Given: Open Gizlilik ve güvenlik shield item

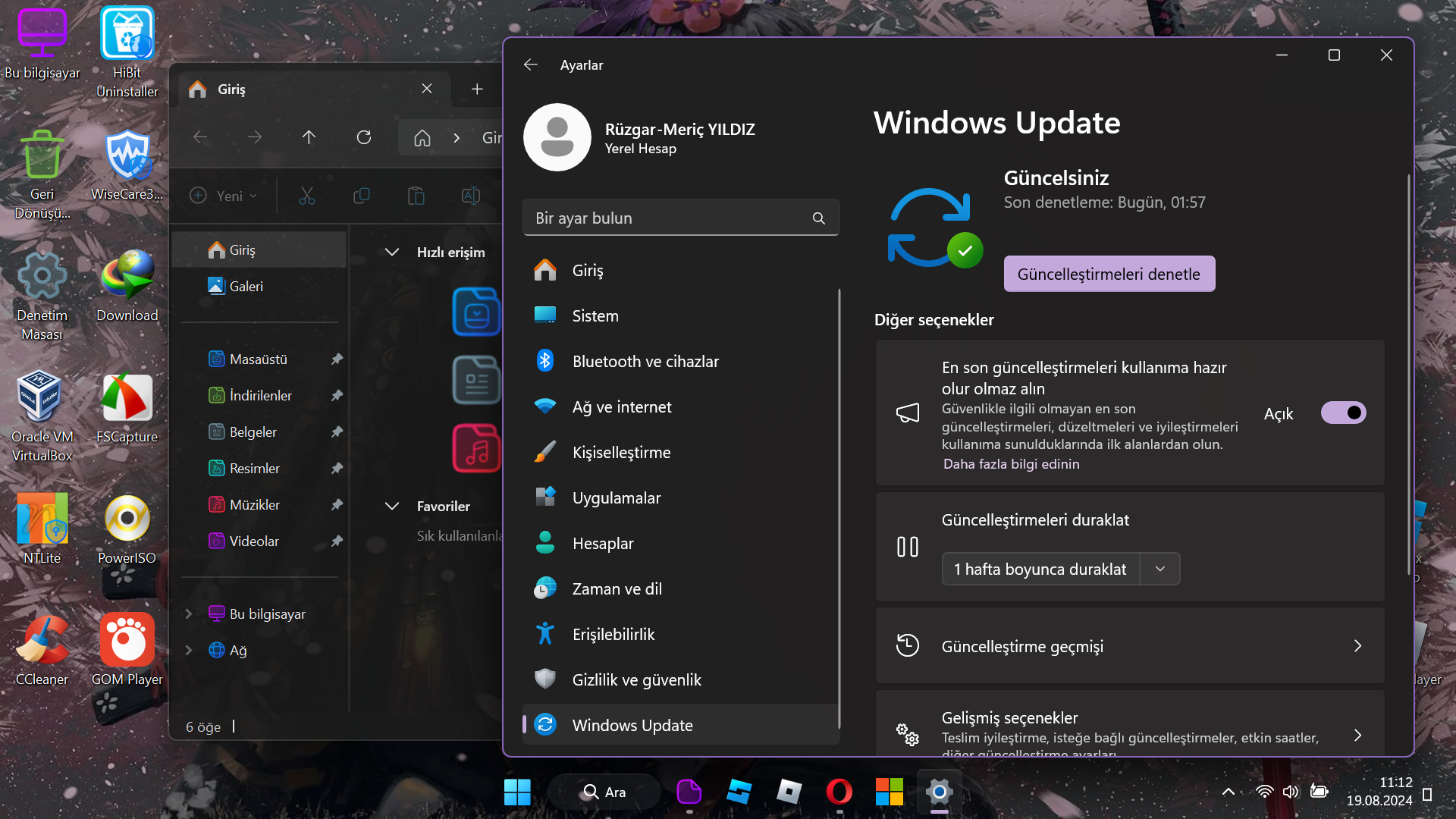Looking at the screenshot, I should tap(635, 679).
